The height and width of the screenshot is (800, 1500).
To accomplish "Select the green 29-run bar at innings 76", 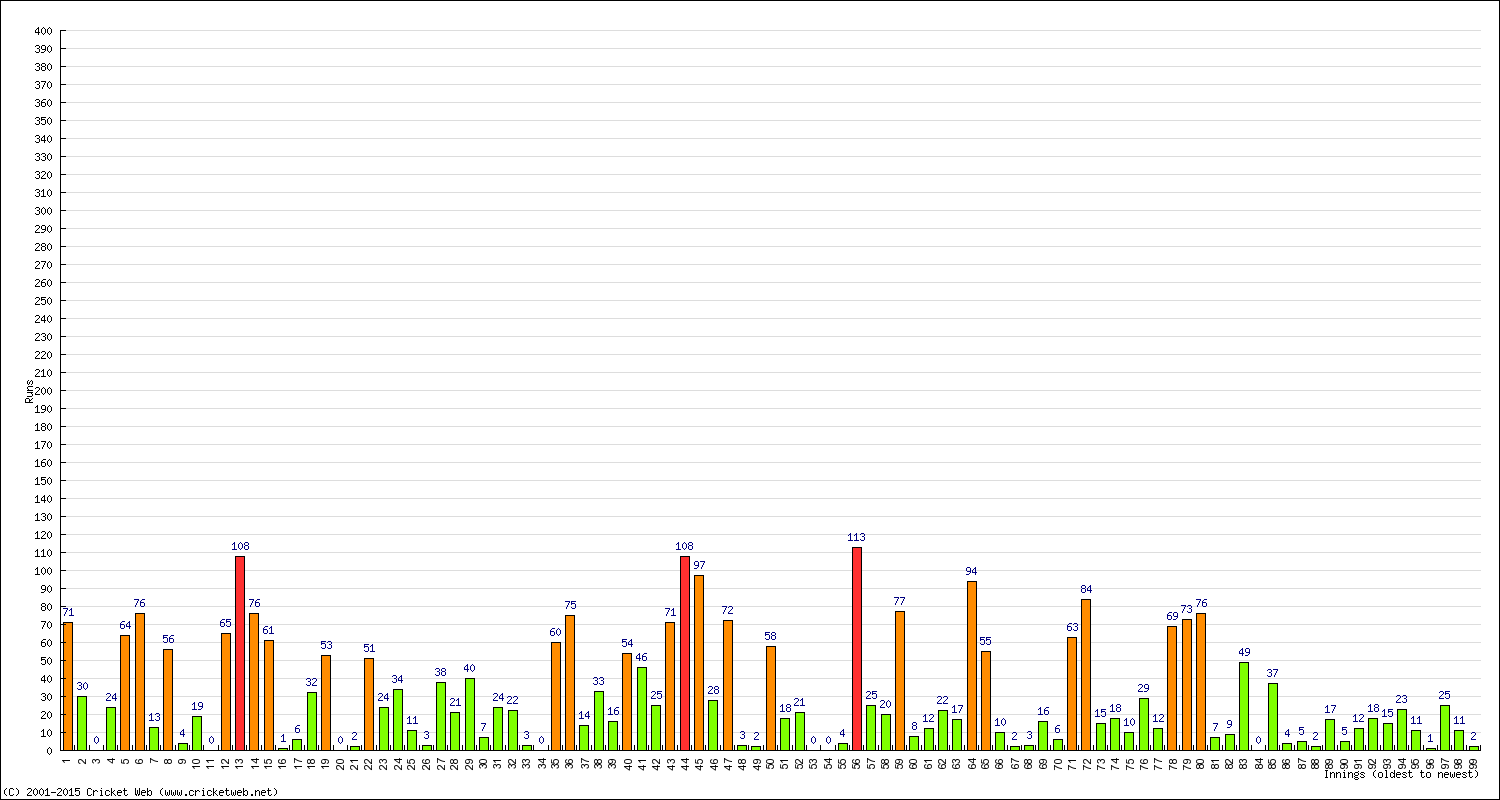I will point(1144,724).
